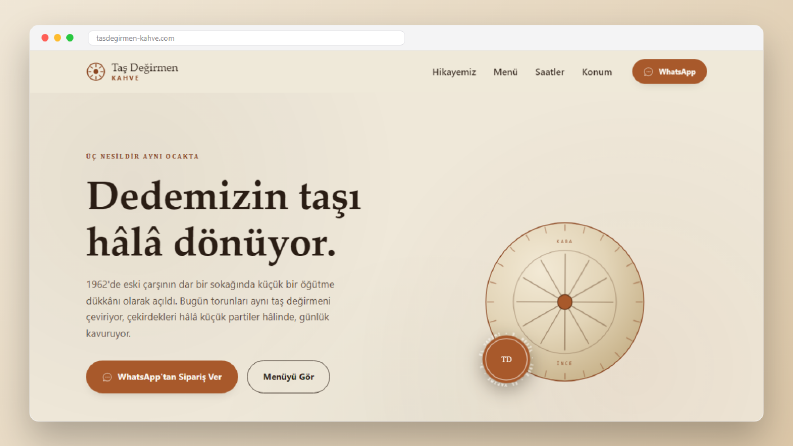Click the orange hub of the millstone

click(564, 302)
